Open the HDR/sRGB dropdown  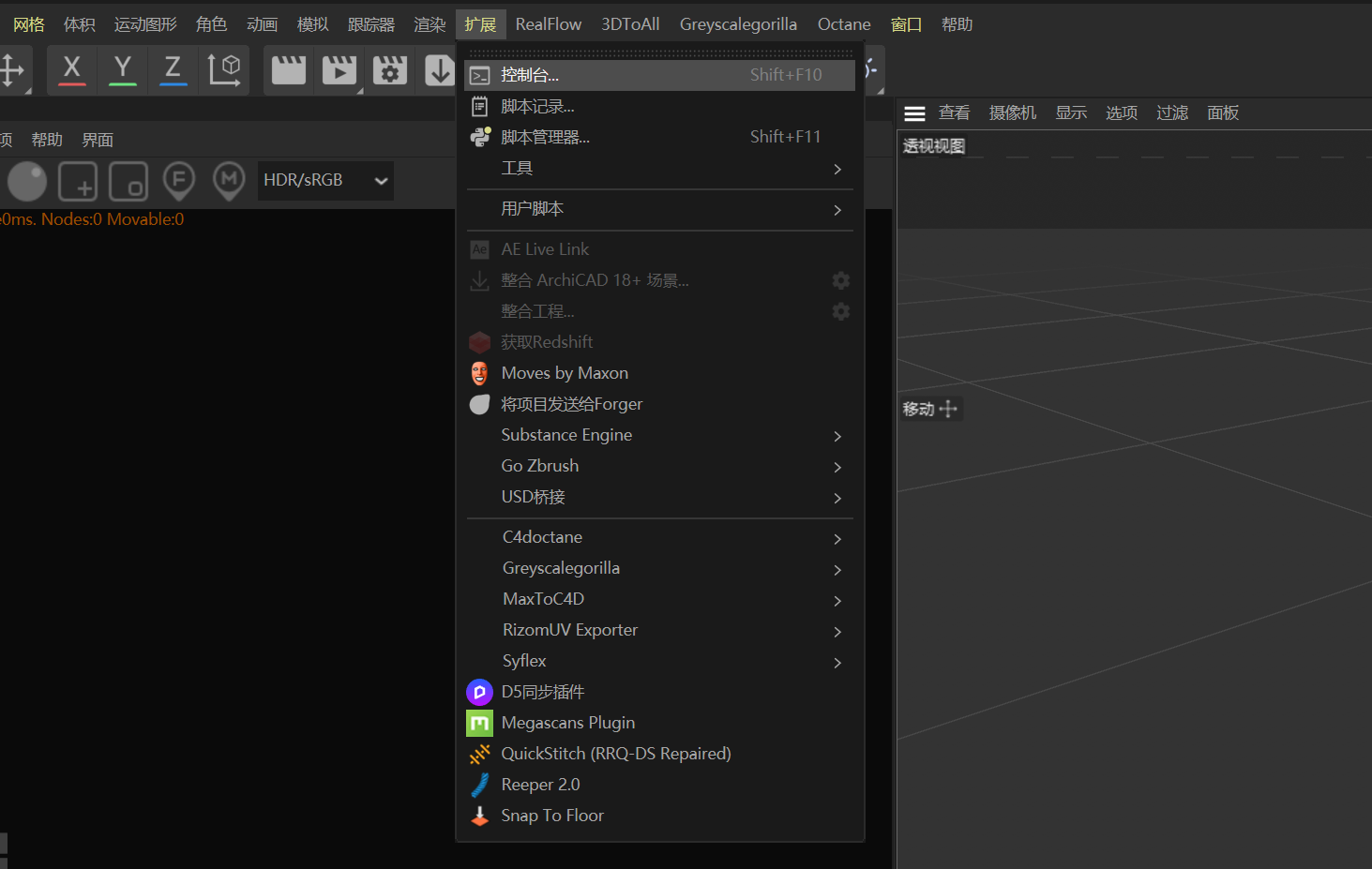point(325,180)
